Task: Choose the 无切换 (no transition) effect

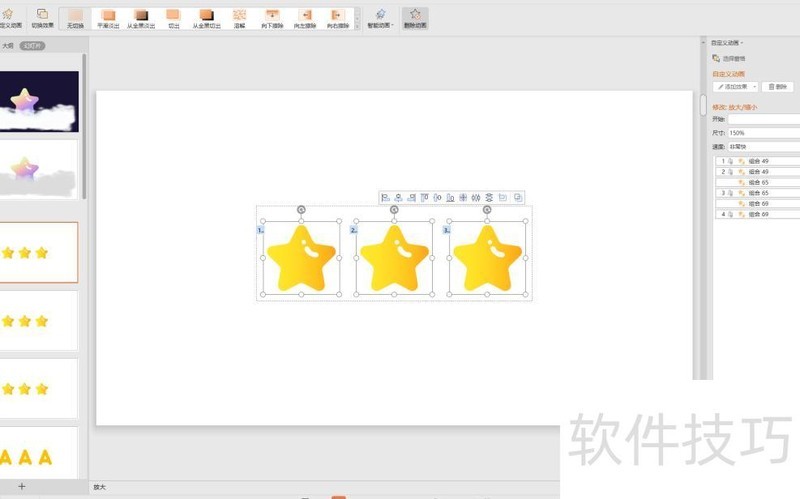Action: tap(76, 18)
